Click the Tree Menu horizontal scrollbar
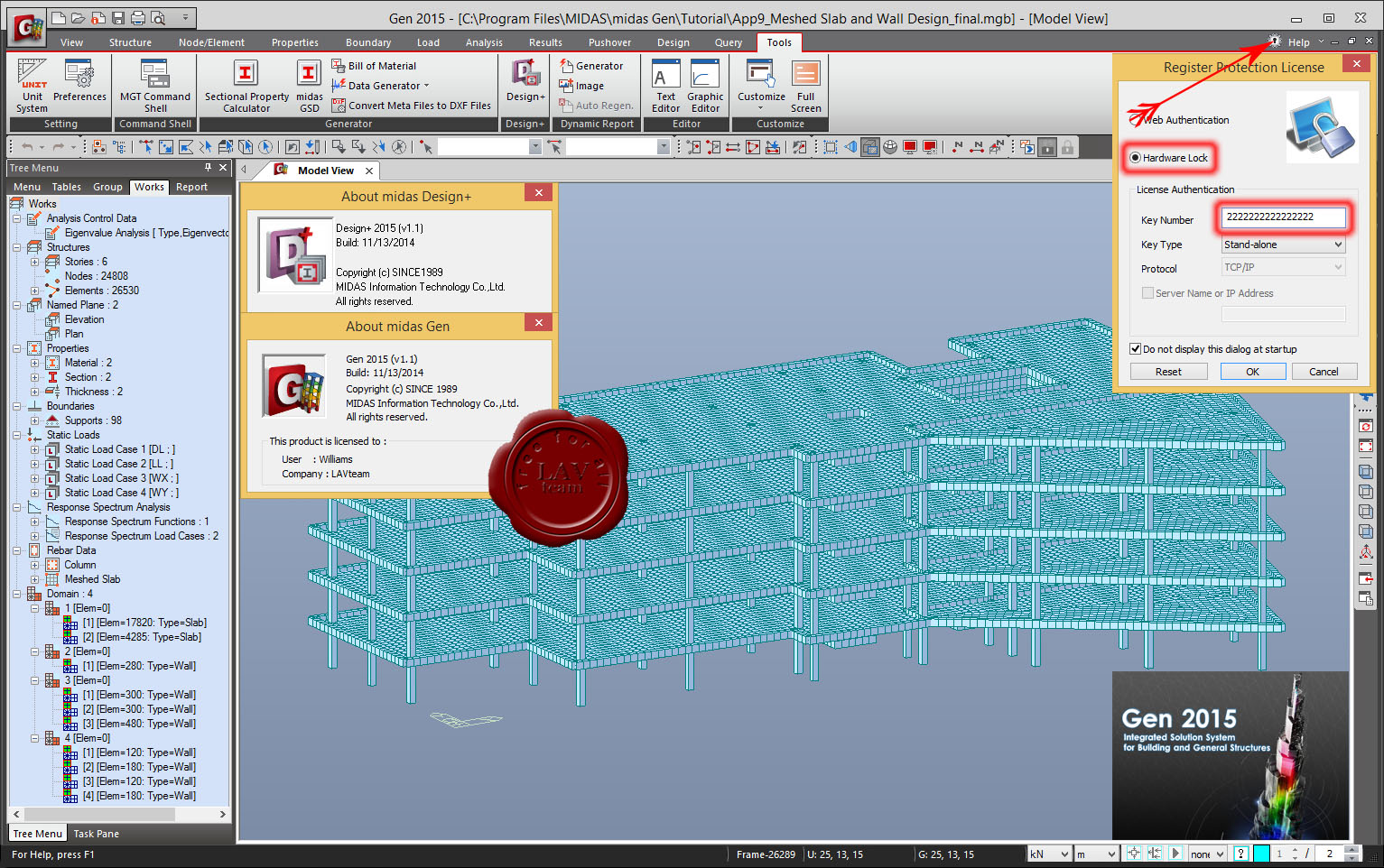Viewport: 1384px width, 868px height. tap(120, 814)
